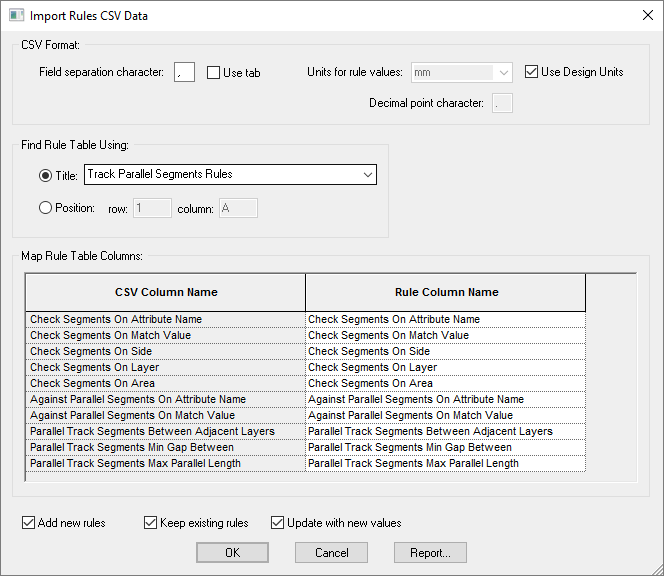Select the Title radio button
Screen dimensions: 664x576
pos(45,175)
